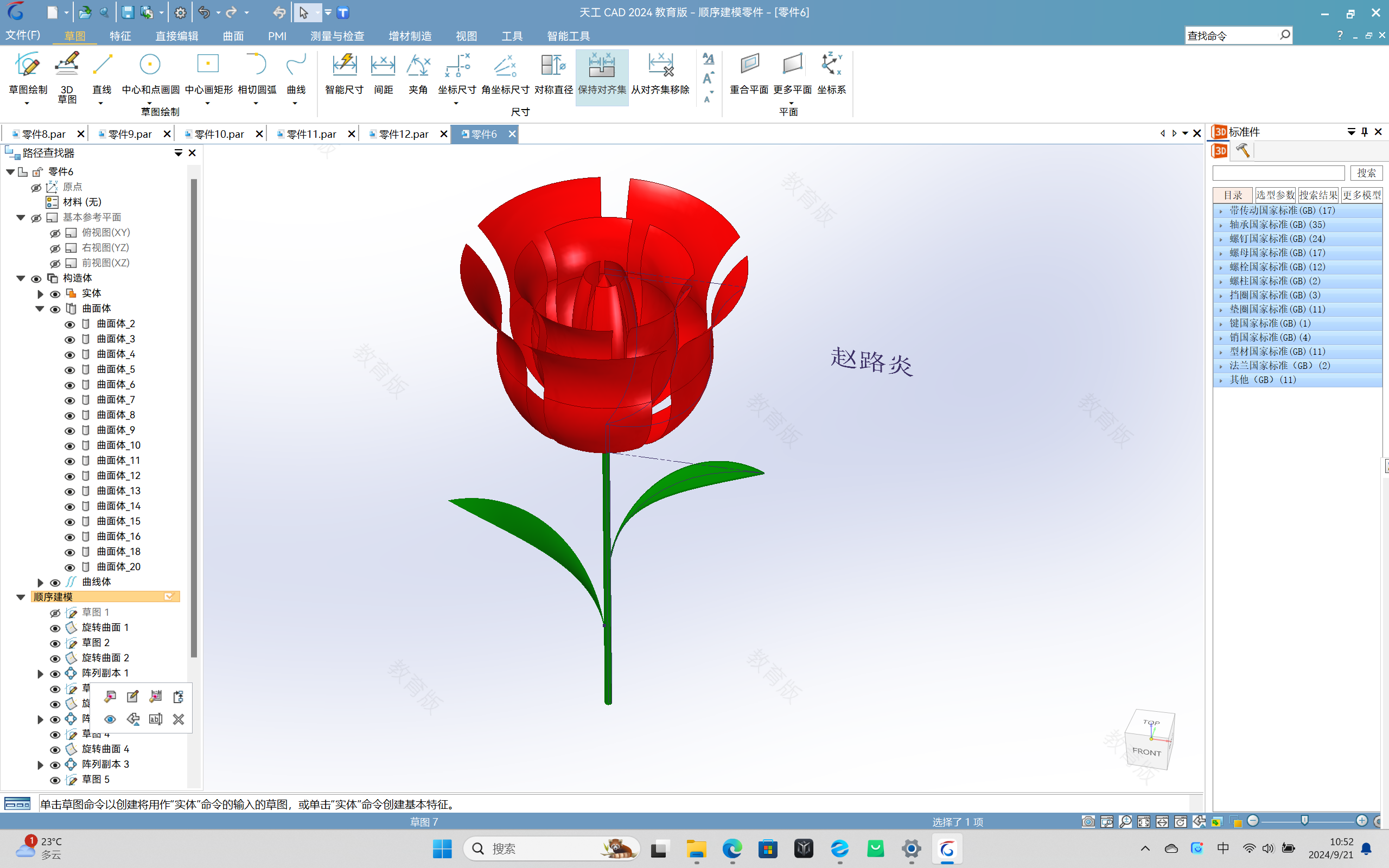
Task: Click the save icon in title bar
Action: 128,12
